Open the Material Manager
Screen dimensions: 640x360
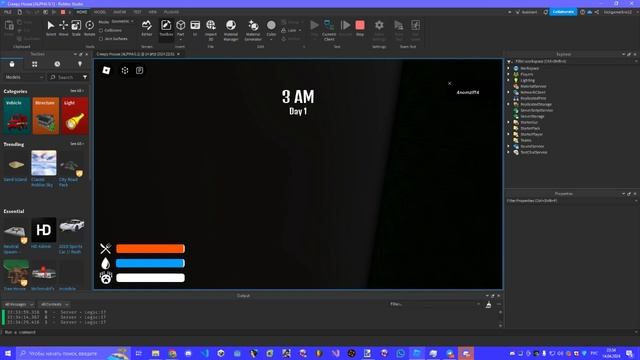[231, 30]
